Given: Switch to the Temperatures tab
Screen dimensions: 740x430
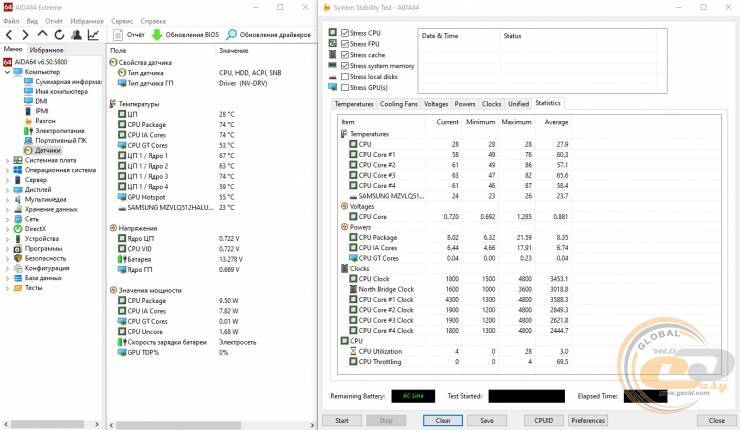Looking at the screenshot, I should tap(353, 104).
